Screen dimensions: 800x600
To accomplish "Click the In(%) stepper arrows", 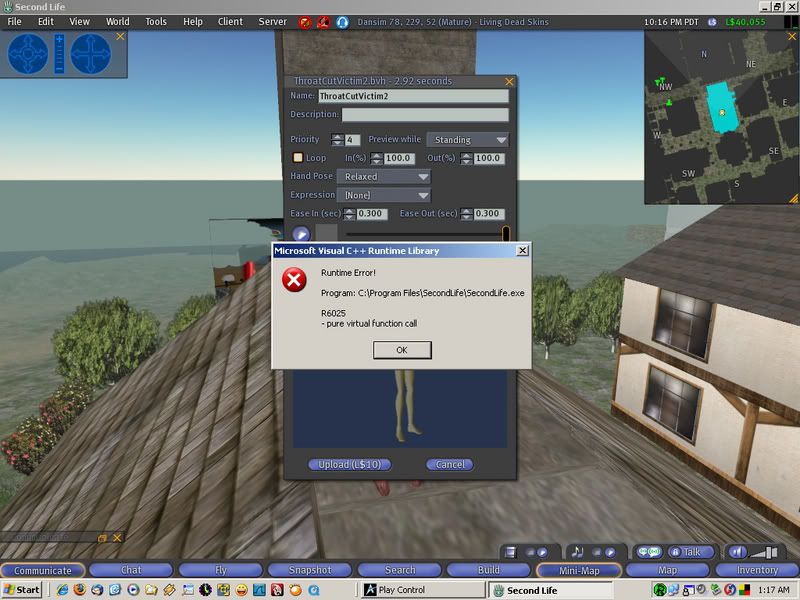I will (x=377, y=158).
